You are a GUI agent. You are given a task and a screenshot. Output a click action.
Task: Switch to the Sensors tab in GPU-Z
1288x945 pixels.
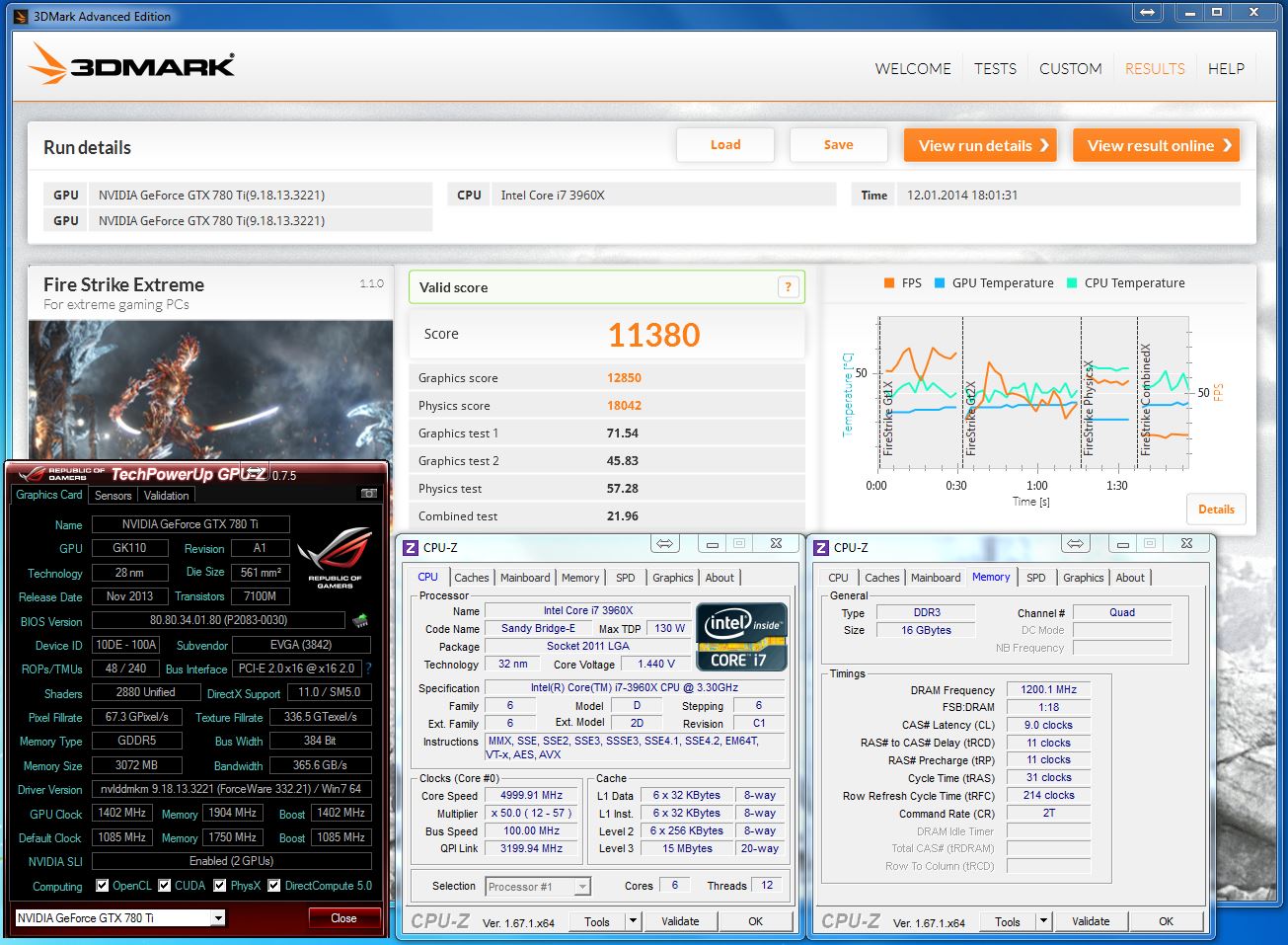(x=113, y=496)
